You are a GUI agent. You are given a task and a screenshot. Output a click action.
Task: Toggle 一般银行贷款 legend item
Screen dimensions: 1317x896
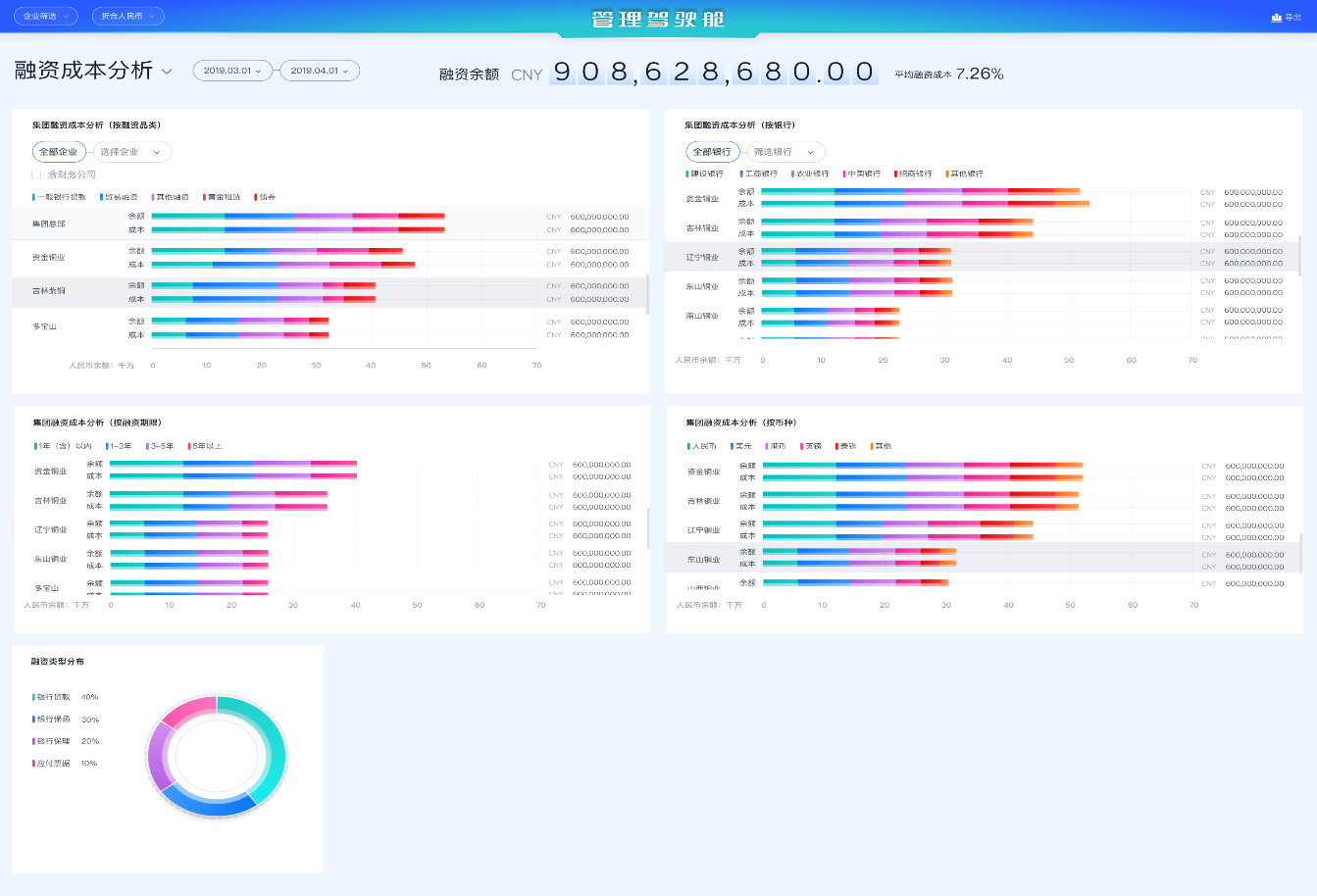59,197
